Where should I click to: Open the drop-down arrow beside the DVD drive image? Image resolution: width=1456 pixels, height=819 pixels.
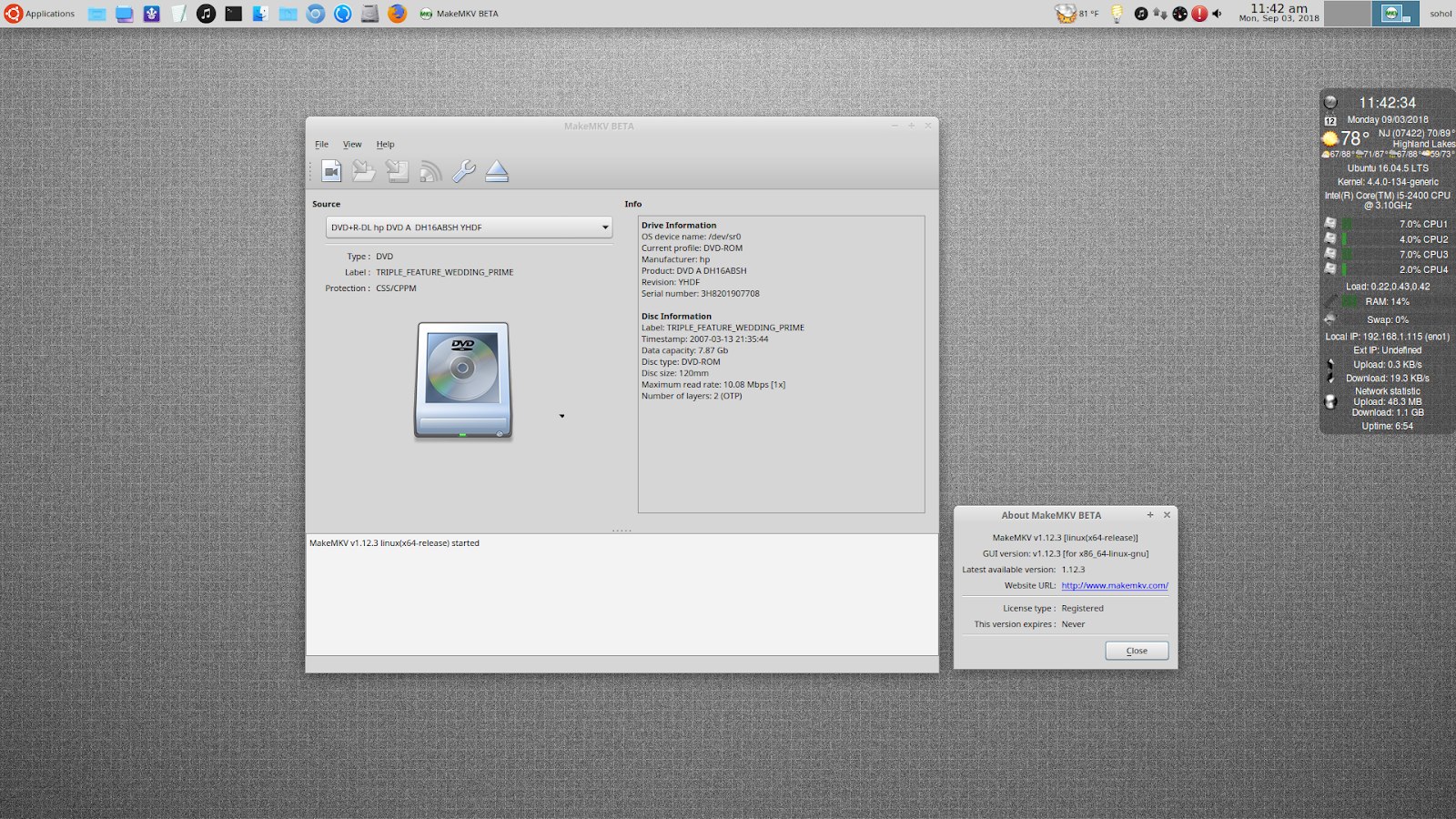pyautogui.click(x=561, y=416)
